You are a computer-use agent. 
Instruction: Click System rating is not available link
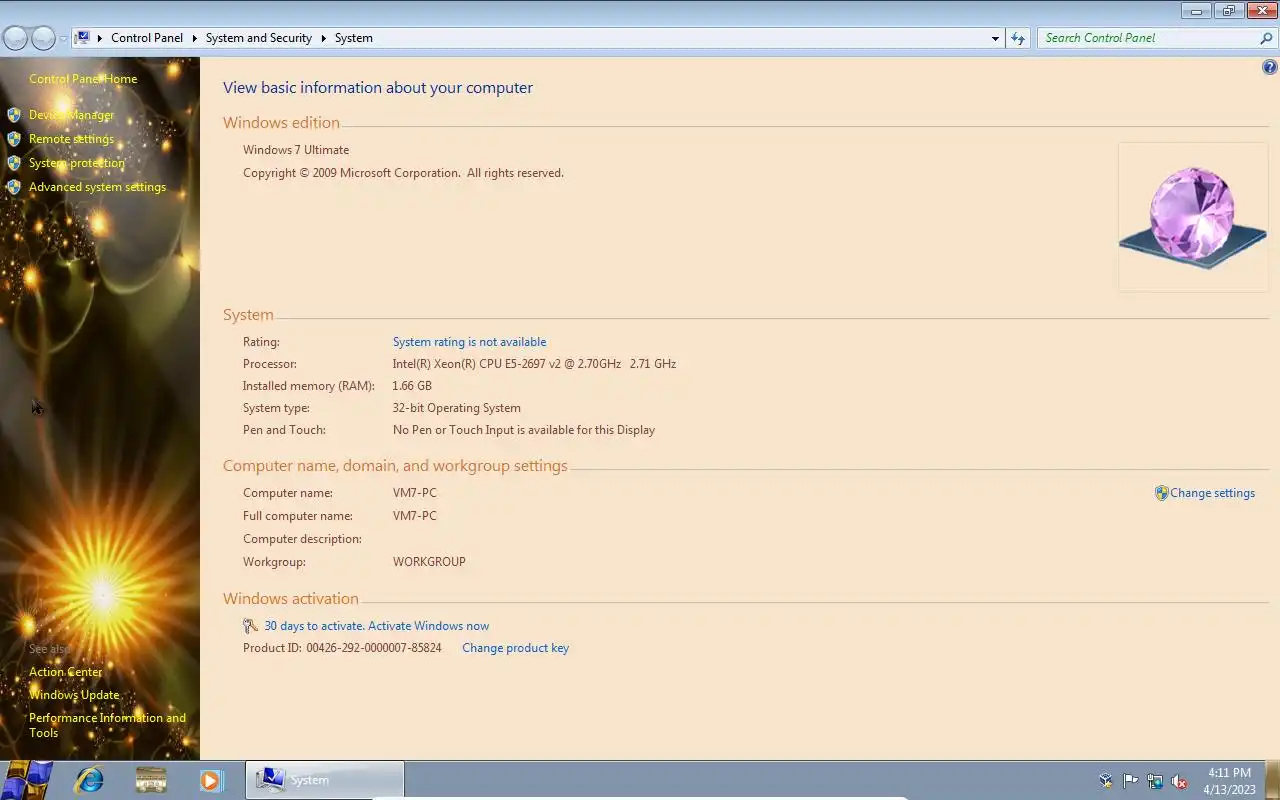pyautogui.click(x=469, y=342)
